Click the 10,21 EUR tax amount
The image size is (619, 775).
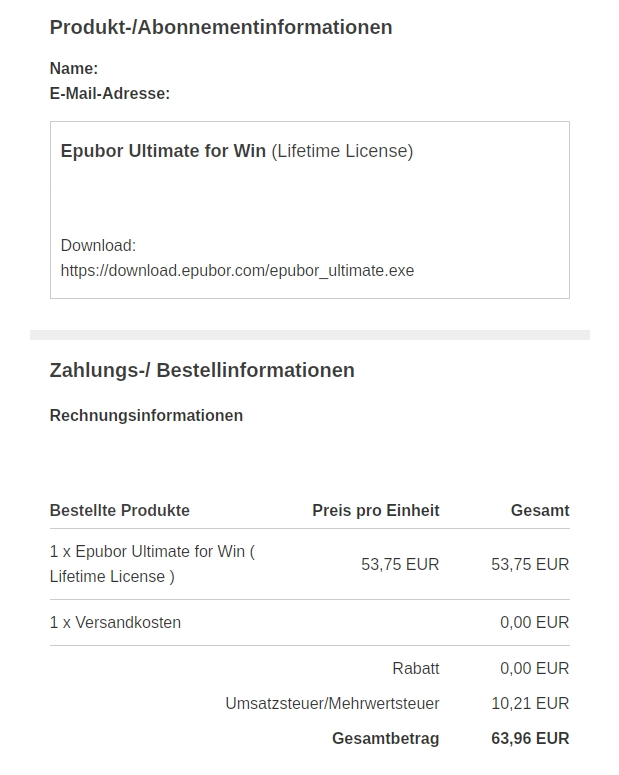[x=530, y=704]
